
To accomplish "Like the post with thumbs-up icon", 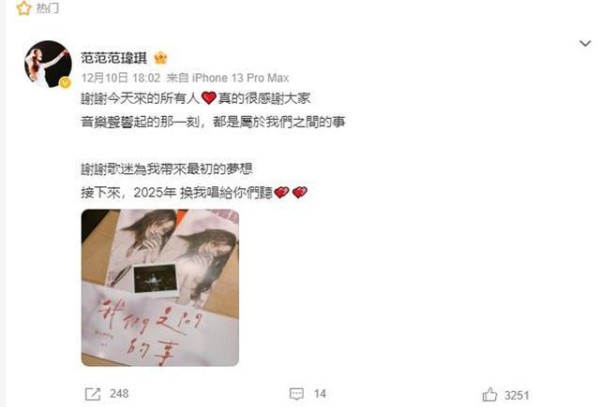I will [490, 394].
